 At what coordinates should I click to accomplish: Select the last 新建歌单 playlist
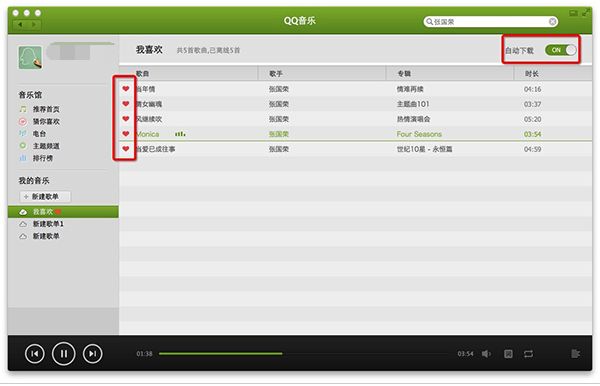point(63,236)
